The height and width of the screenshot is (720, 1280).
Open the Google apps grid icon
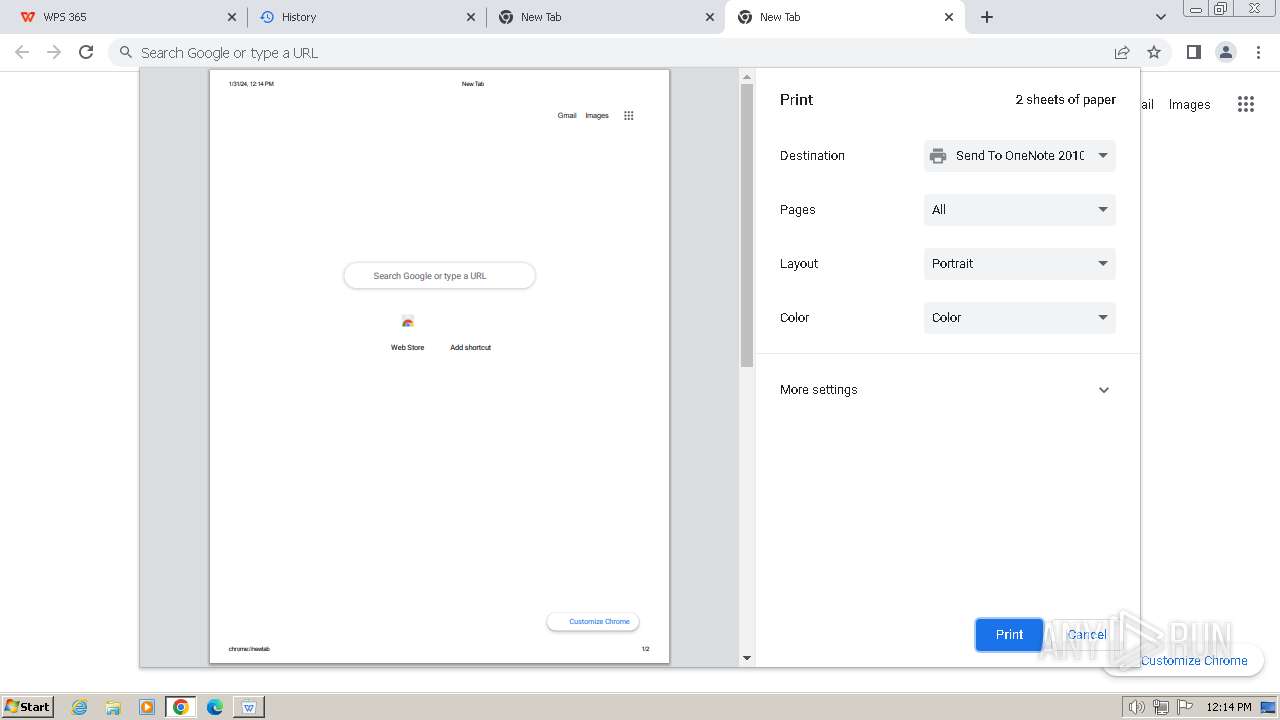(x=1245, y=104)
